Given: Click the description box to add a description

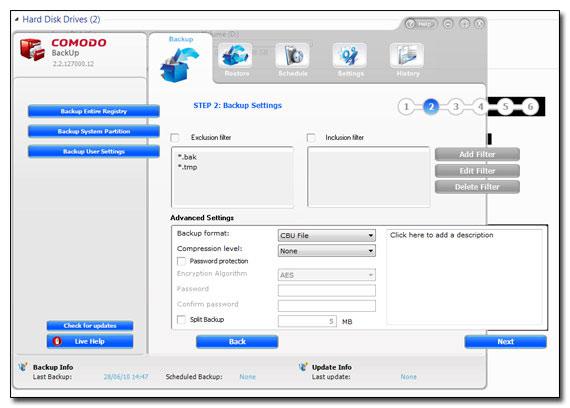Looking at the screenshot, I should click(464, 276).
